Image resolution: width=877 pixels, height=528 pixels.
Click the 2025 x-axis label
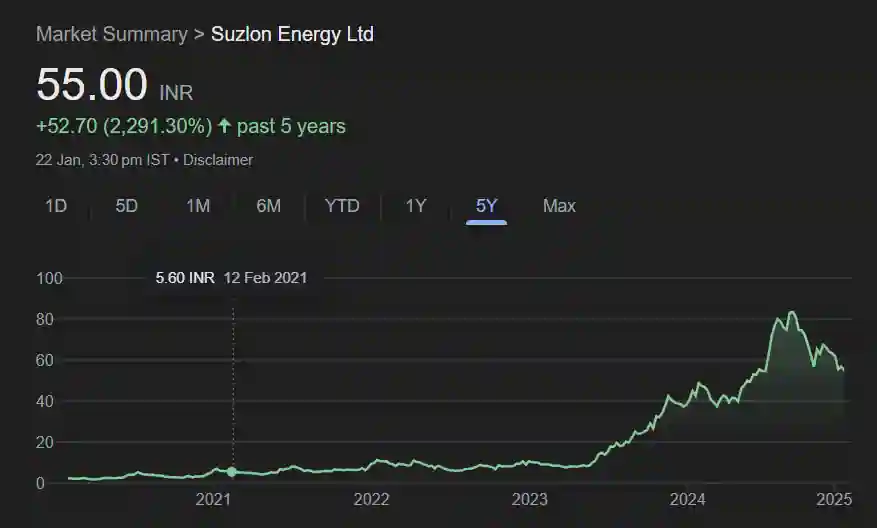point(834,499)
